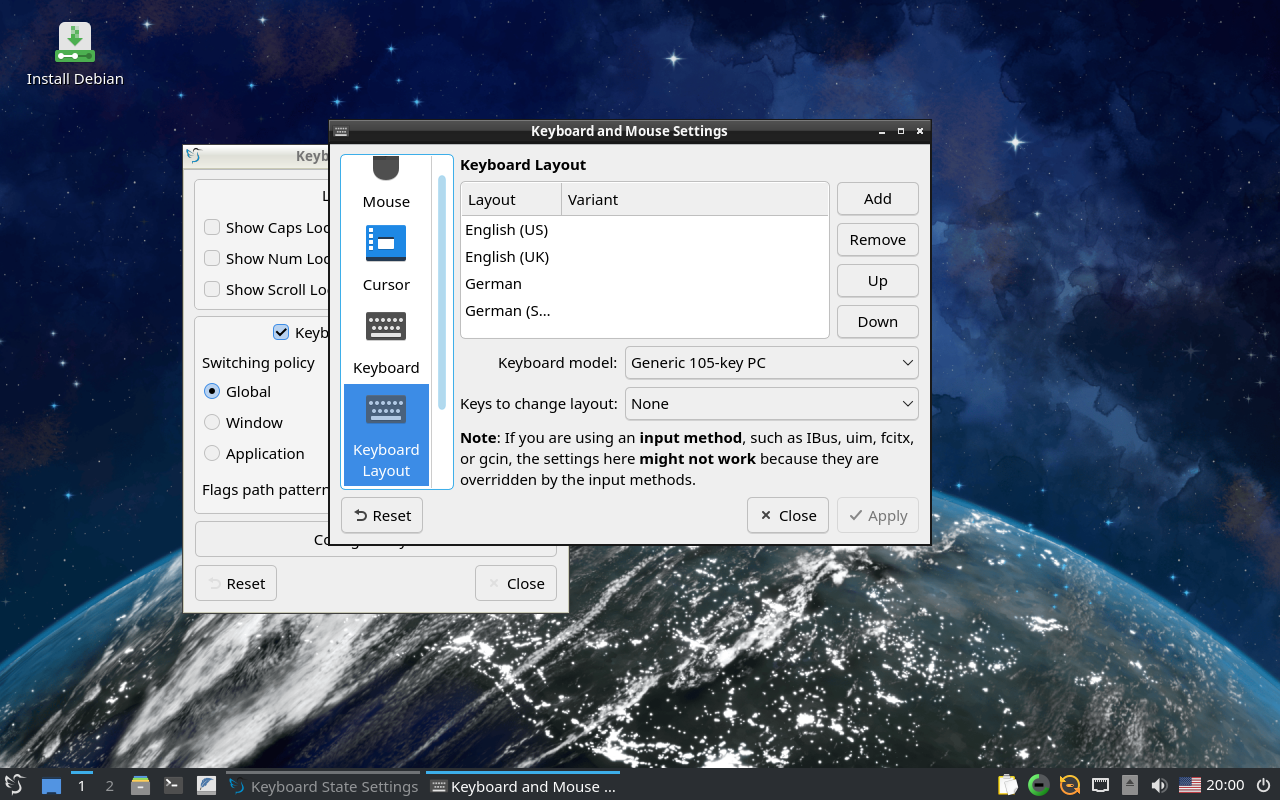Switch to Keyboard State Settings taskbar window
The height and width of the screenshot is (800, 1280).
coord(324,786)
